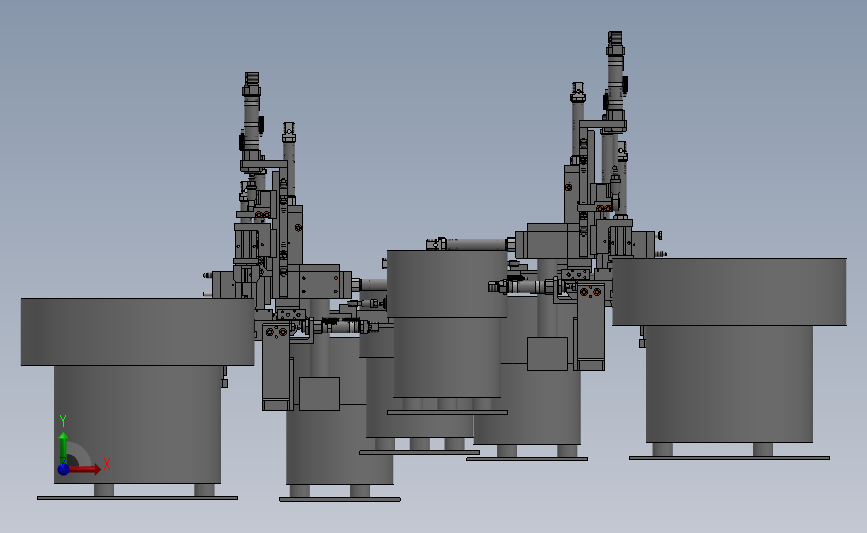Screen dimensions: 867x533
Task: Select the base plate under front-left pedestal
Action: (340, 499)
